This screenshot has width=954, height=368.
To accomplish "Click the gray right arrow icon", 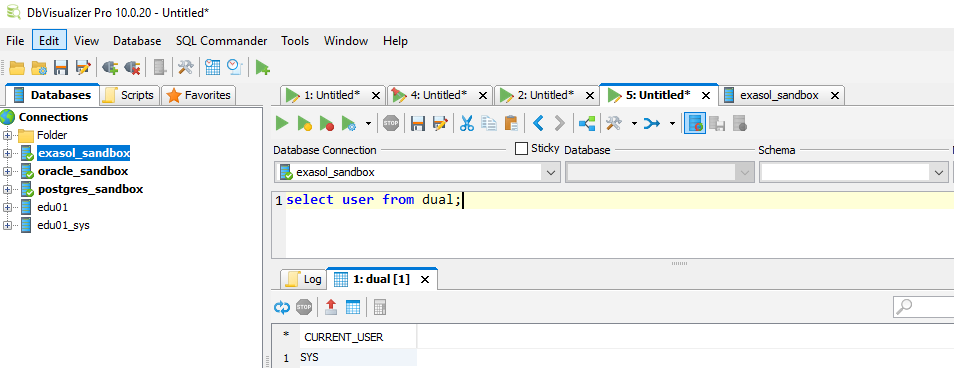I will 560,123.
